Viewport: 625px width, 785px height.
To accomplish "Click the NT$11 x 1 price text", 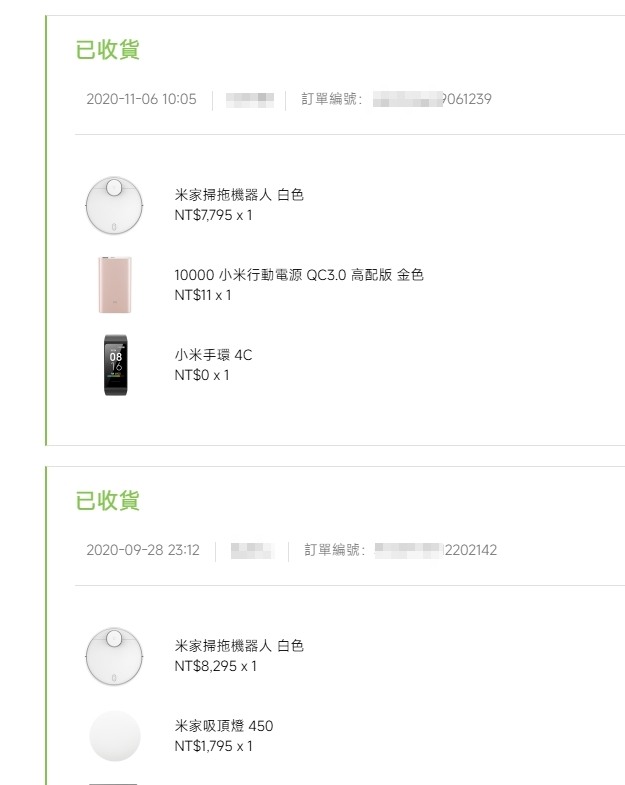I will pos(202,295).
